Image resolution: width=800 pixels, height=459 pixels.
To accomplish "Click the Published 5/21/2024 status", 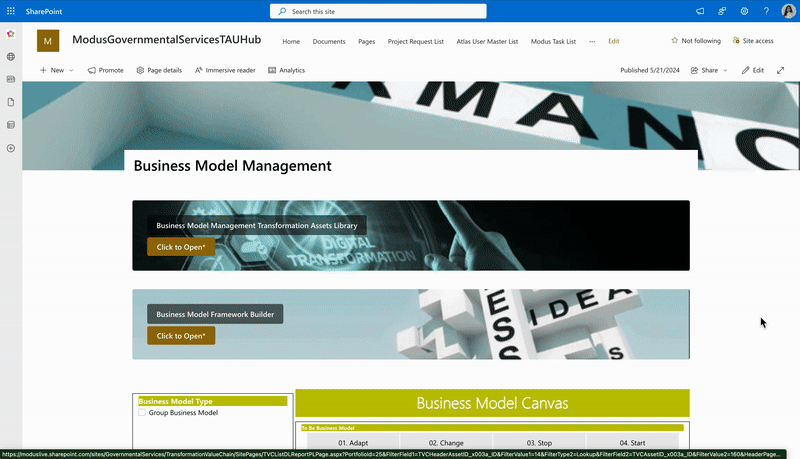I will (x=650, y=70).
